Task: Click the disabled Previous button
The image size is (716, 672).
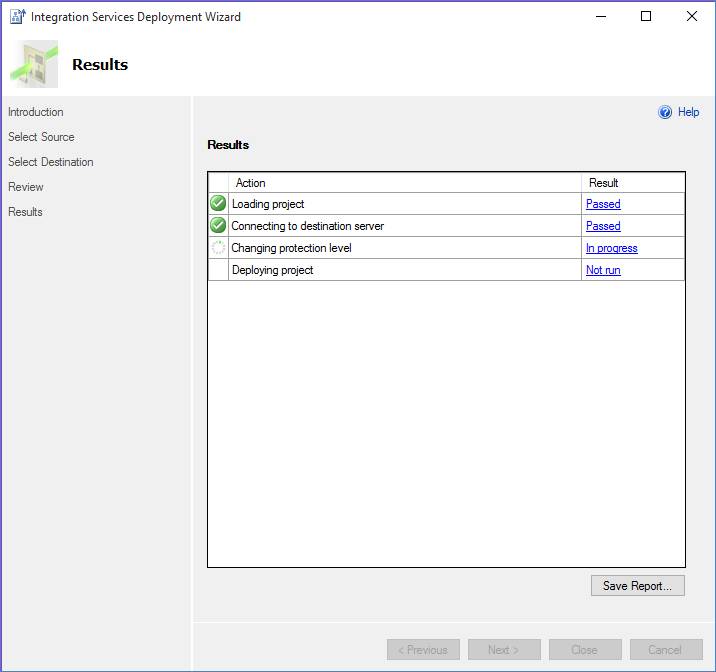Action: [423, 650]
